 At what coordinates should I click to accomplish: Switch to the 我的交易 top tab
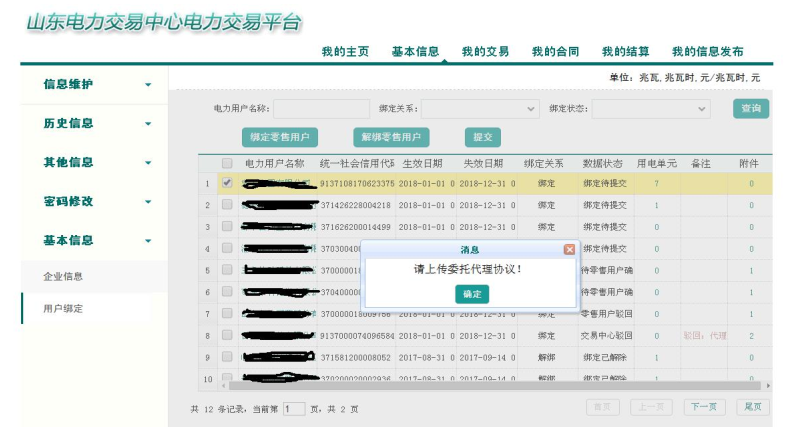click(x=485, y=52)
